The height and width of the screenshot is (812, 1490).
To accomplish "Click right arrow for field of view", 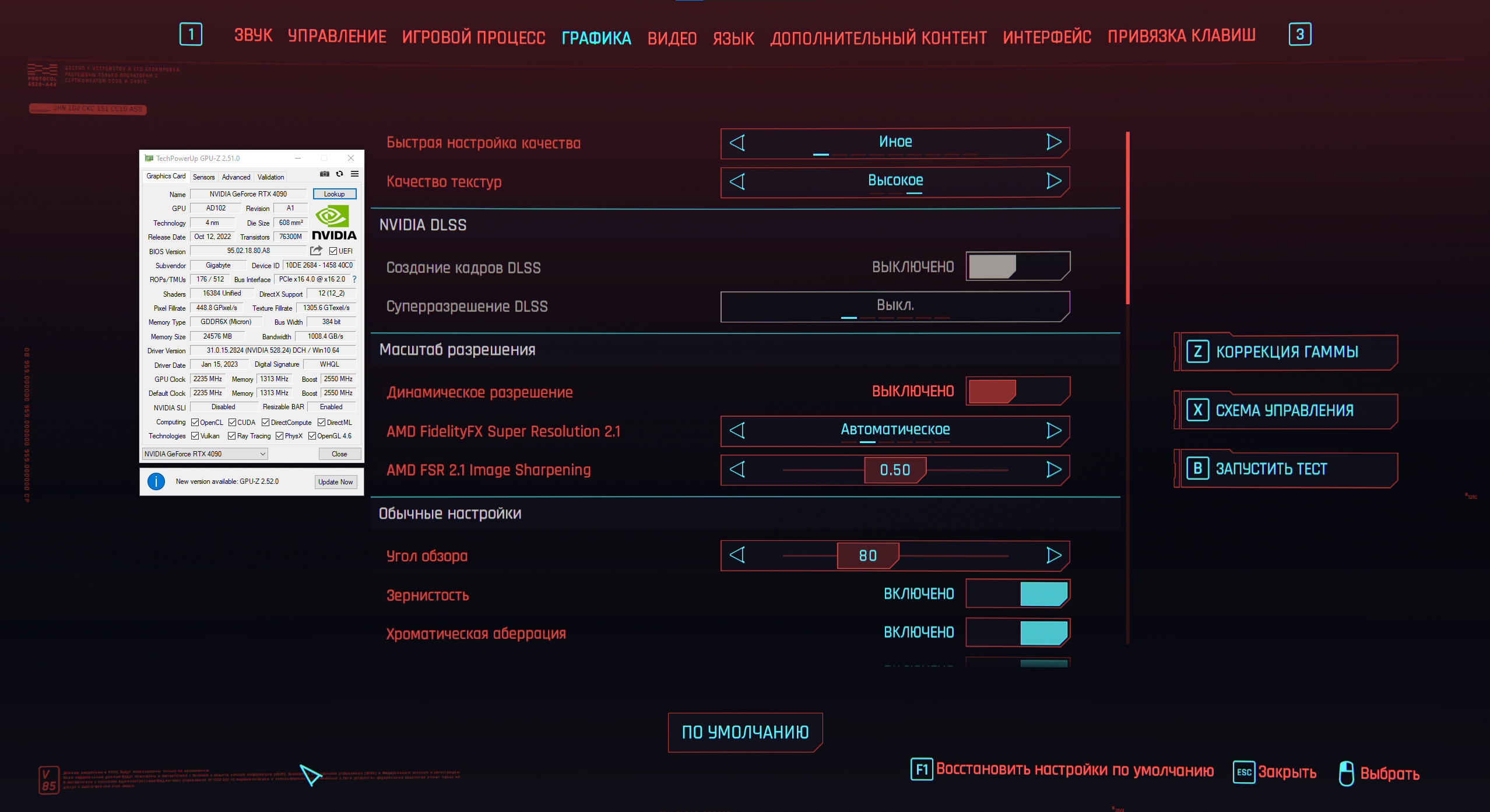I will [1053, 555].
